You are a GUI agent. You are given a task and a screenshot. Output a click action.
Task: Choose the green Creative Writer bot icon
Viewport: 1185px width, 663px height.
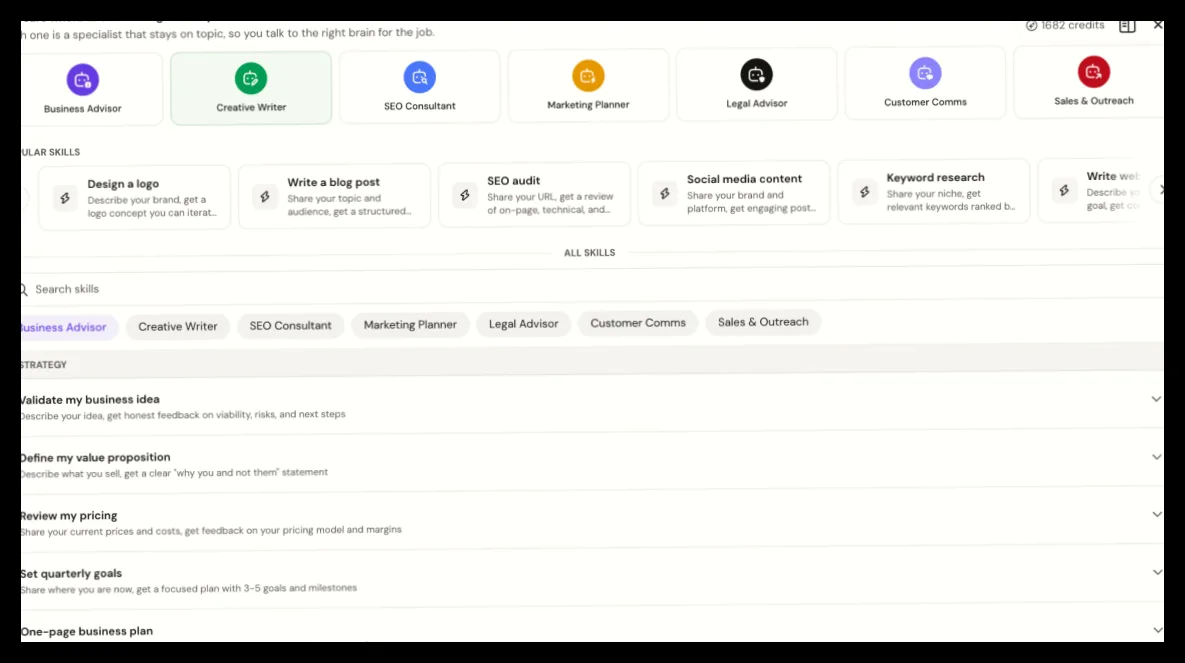click(x=251, y=78)
